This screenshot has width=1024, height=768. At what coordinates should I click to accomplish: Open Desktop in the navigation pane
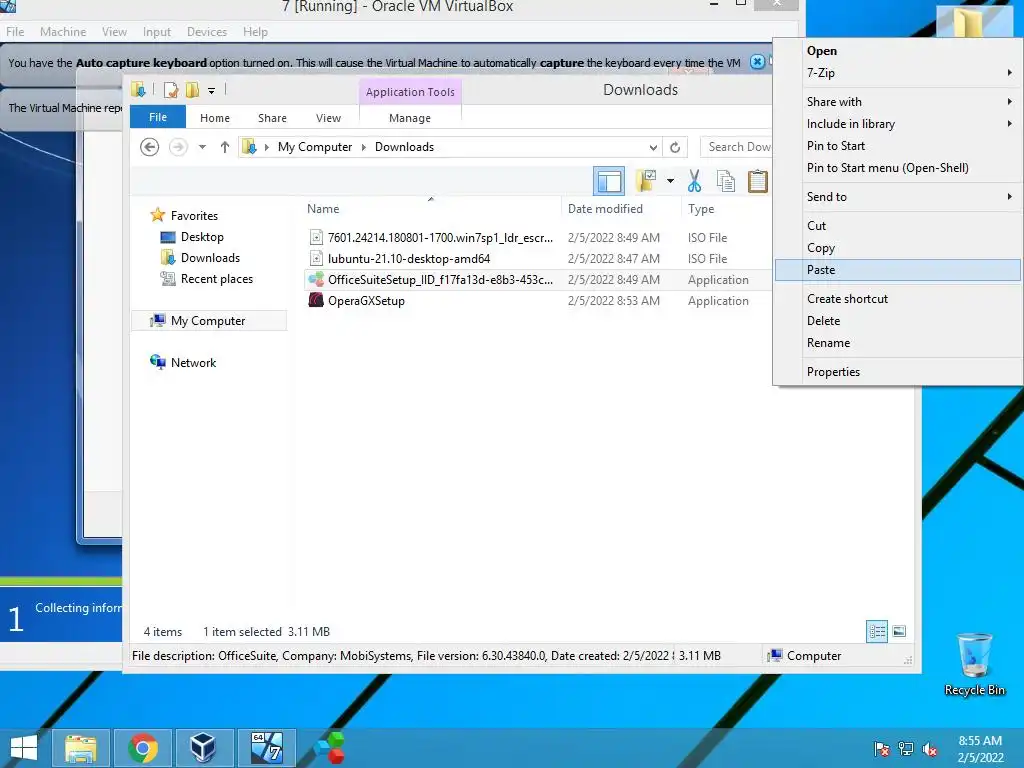click(202, 237)
